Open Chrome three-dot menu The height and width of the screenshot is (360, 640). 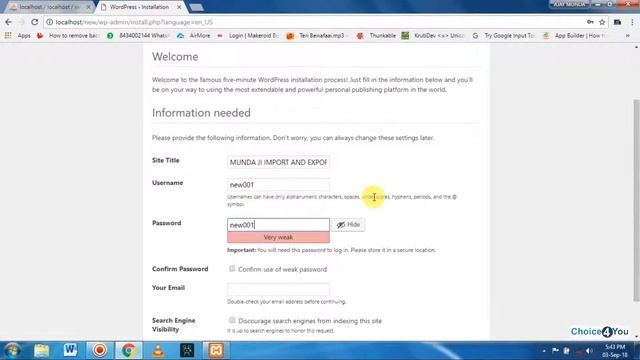point(632,22)
